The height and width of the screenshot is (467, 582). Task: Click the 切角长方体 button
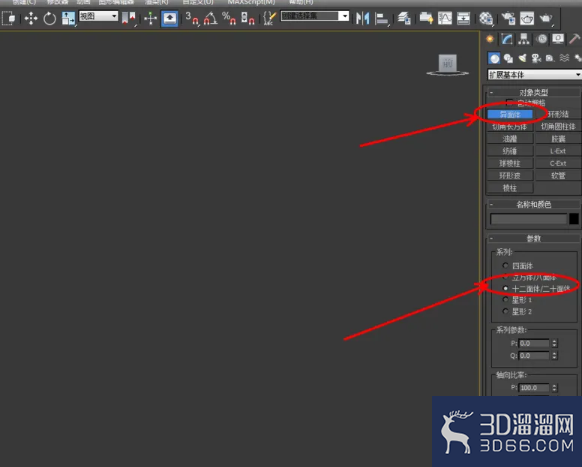510,127
